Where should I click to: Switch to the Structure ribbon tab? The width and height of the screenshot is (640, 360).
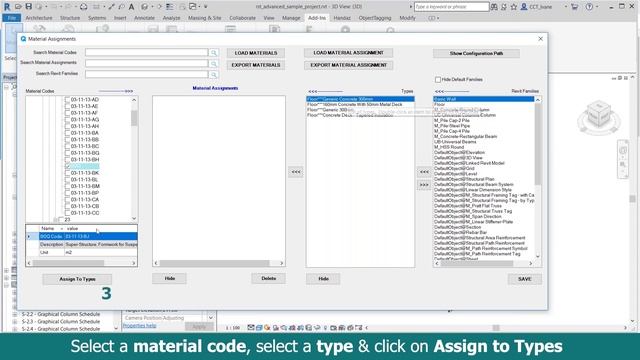(70, 18)
